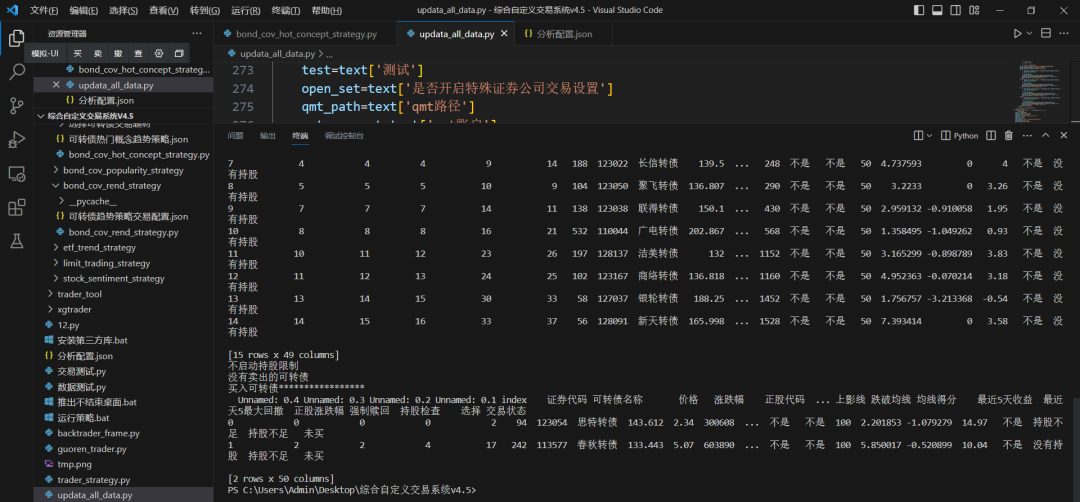Image resolution: width=1080 pixels, height=502 pixels.
Task: Close the updata_all_data.py editor tab
Action: click(x=505, y=34)
